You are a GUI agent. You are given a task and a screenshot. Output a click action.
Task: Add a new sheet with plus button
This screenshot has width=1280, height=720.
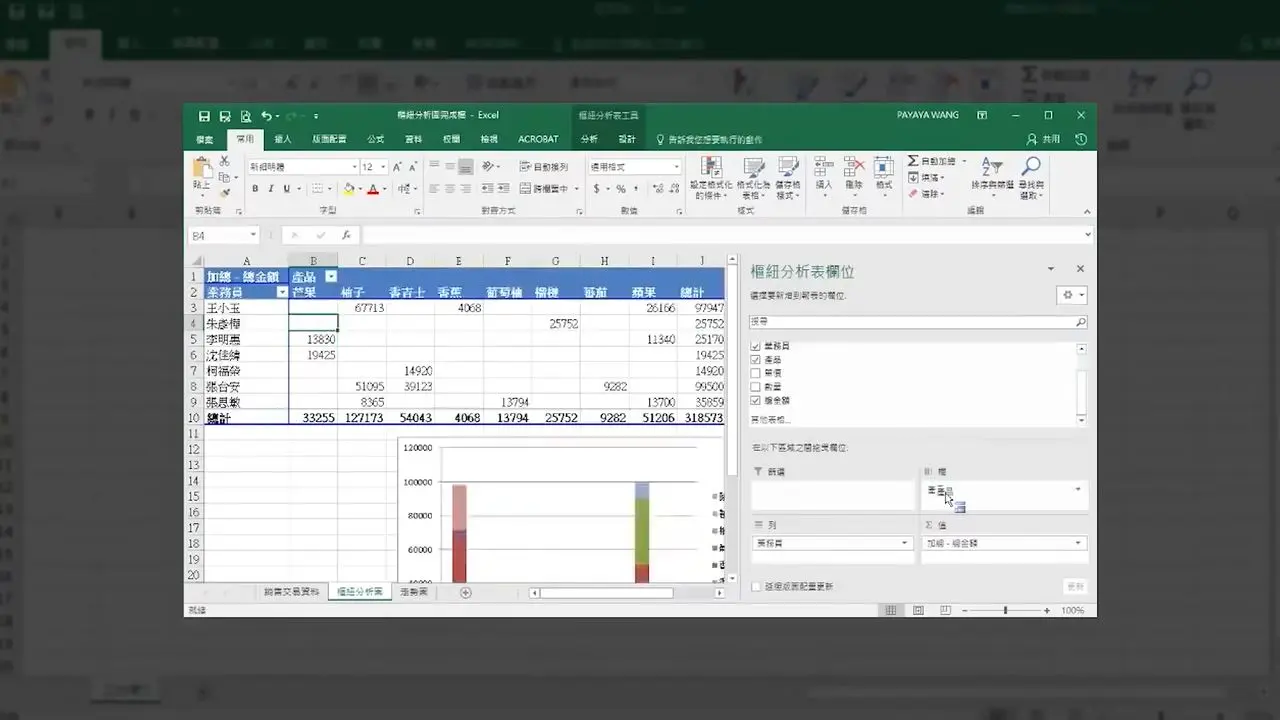pyautogui.click(x=465, y=593)
